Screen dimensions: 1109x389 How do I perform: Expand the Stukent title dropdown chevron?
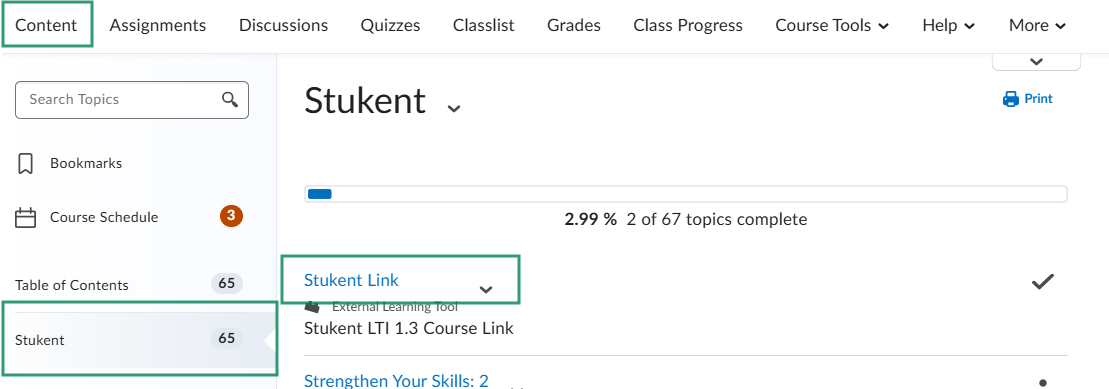coord(453,108)
